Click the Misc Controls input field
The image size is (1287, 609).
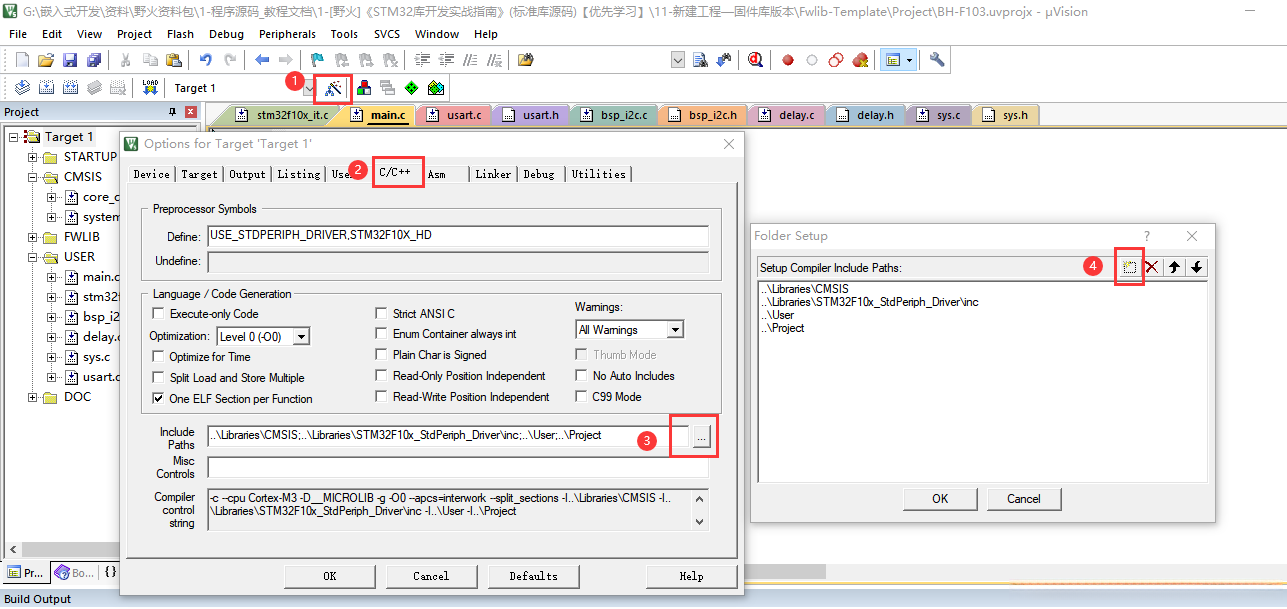[x=458, y=467]
